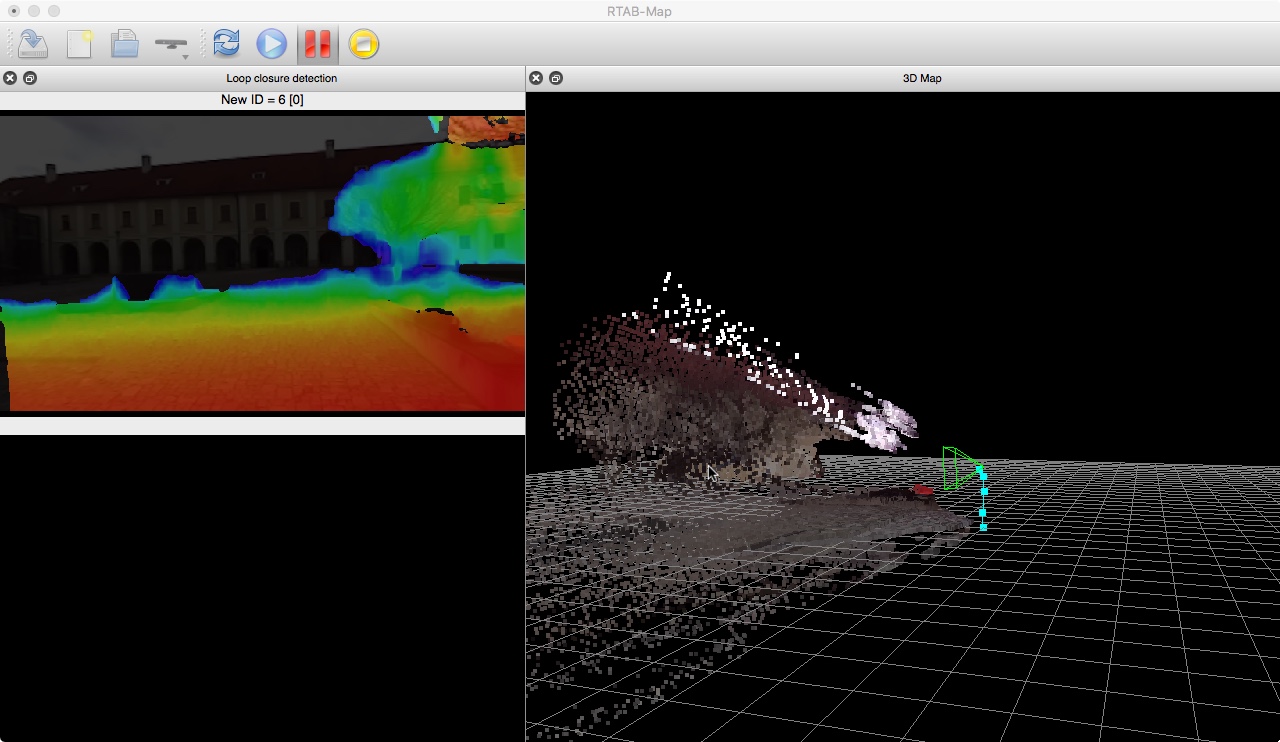Undock the 3D Map panel
1280x742 pixels.
click(x=556, y=78)
